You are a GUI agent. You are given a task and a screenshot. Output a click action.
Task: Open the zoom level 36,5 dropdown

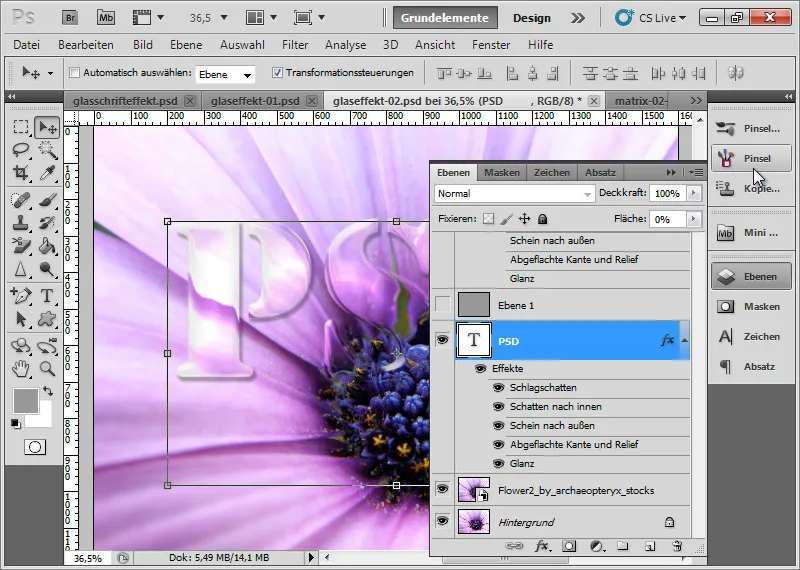(223, 18)
